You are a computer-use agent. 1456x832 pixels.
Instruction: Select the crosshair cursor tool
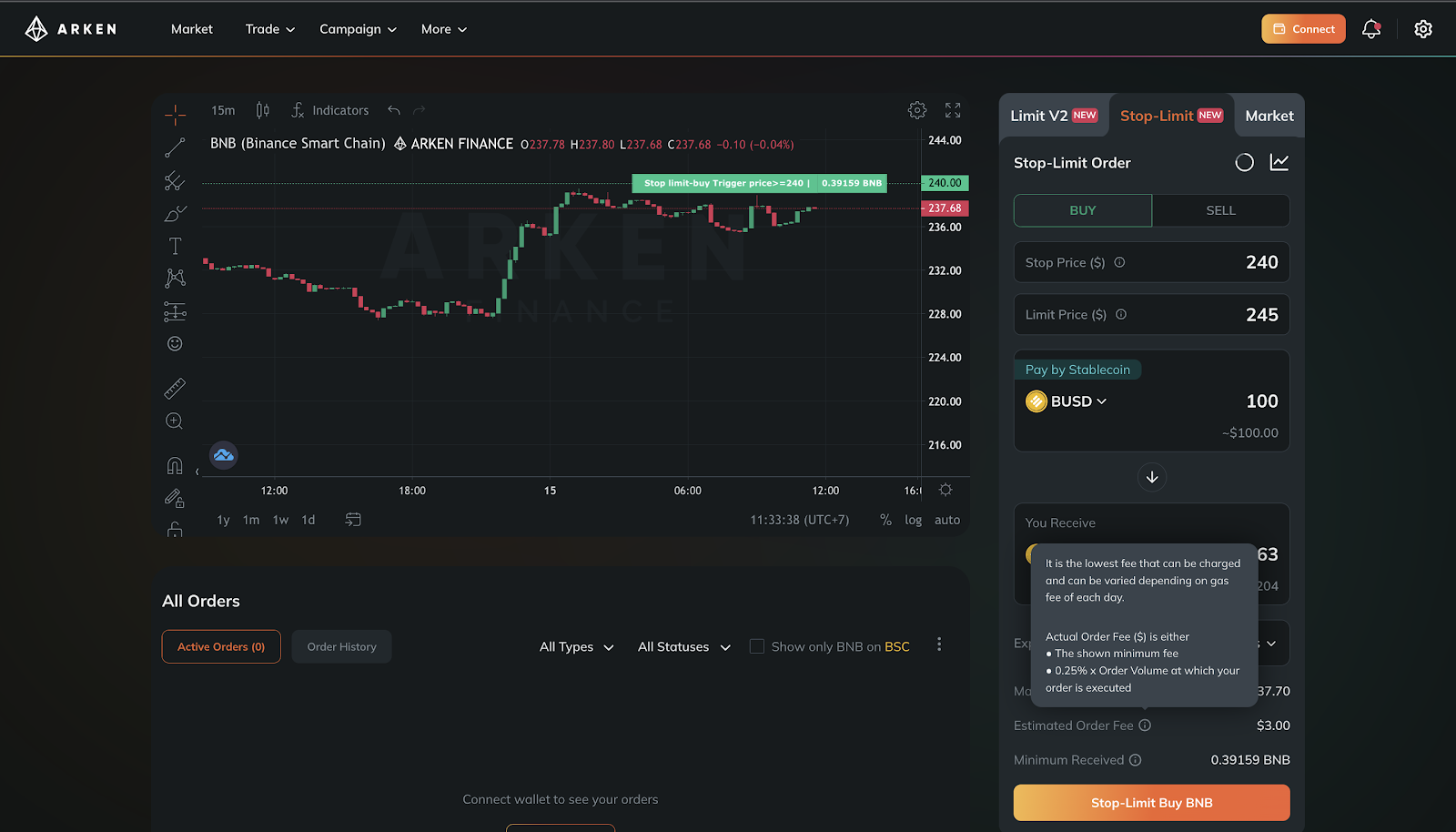[175, 115]
